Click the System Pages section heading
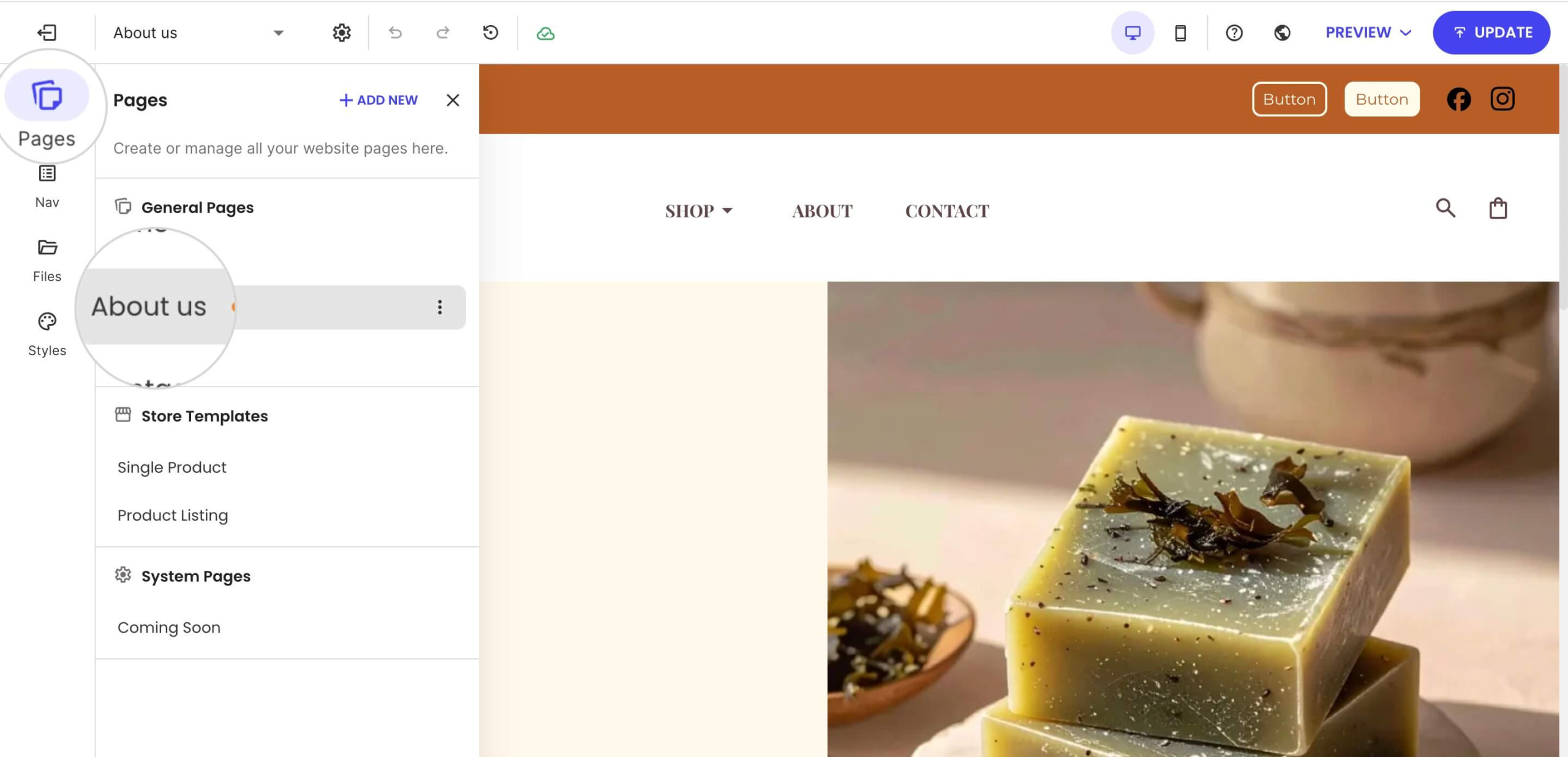This screenshot has height=757, width=1568. tap(196, 576)
